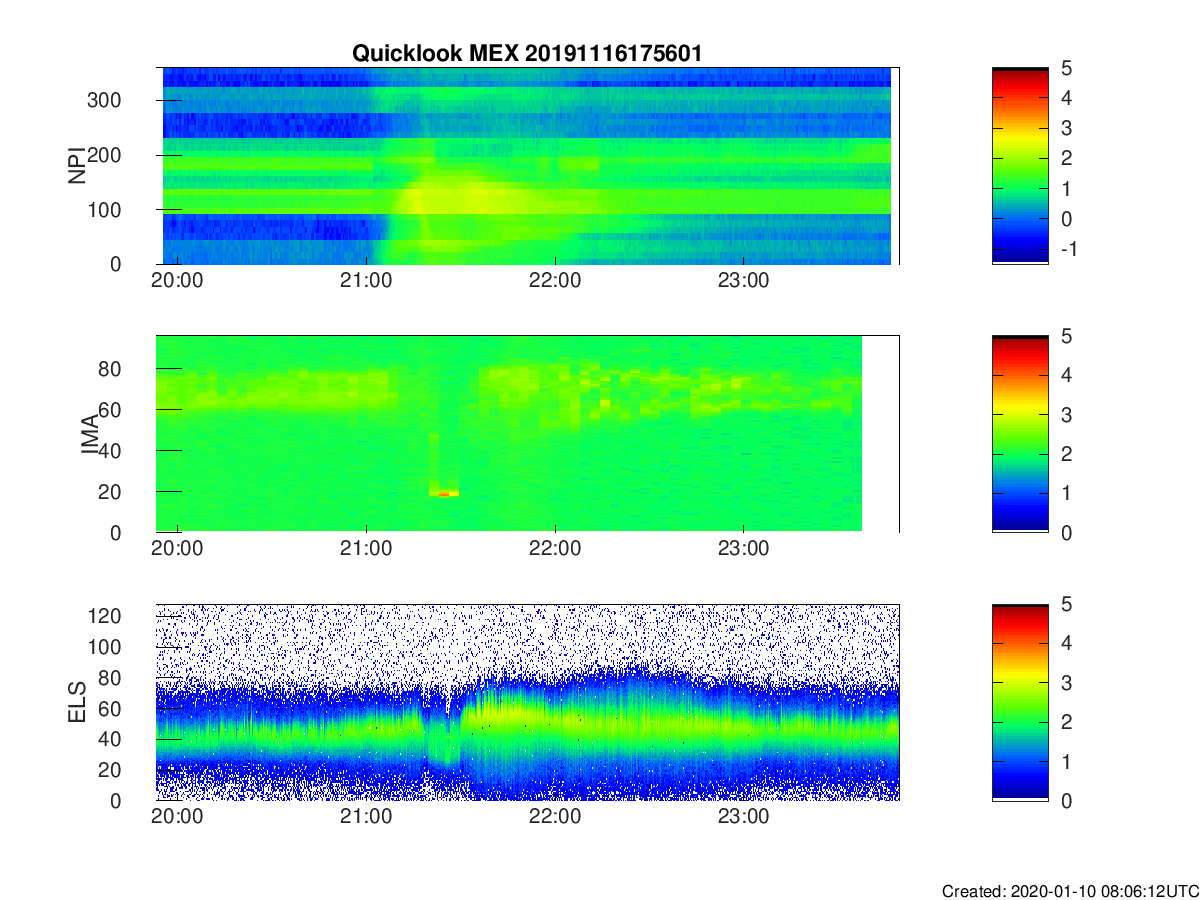
Task: Click the ELS panel colorbar
Action: tap(1020, 702)
